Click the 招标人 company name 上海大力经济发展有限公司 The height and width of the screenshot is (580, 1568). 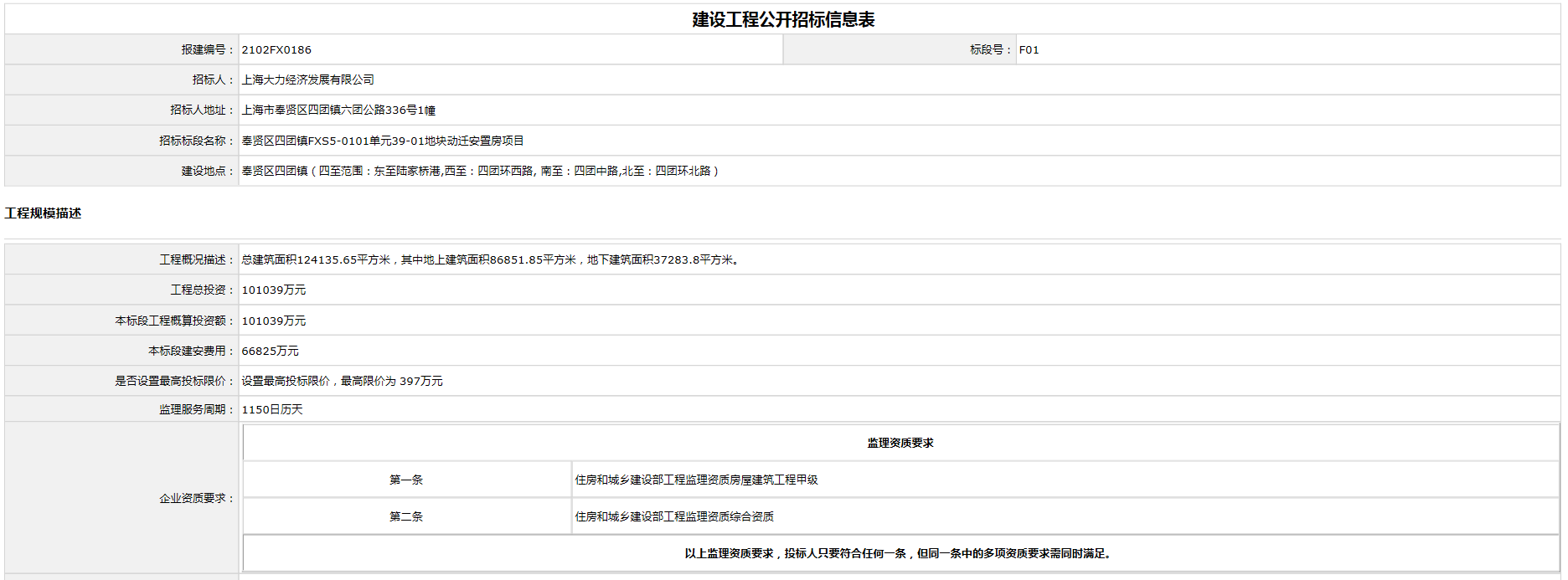point(307,80)
